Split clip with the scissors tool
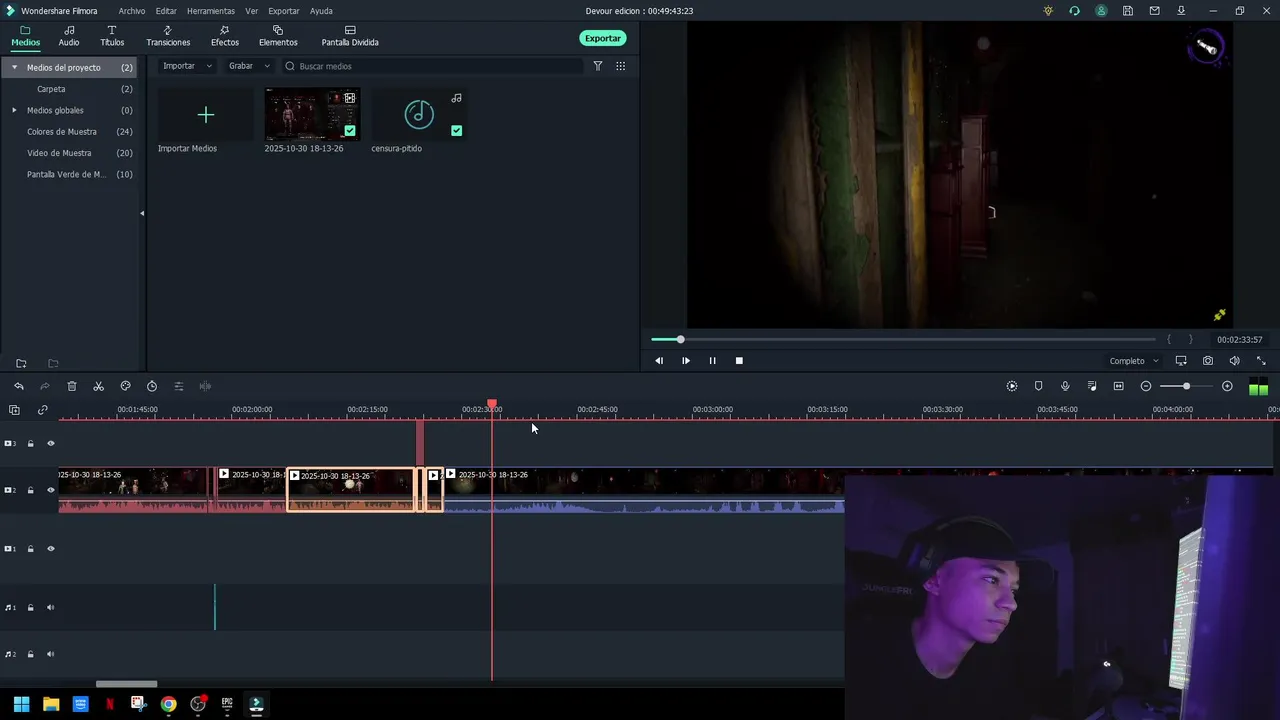This screenshot has height=720, width=1280. click(98, 386)
